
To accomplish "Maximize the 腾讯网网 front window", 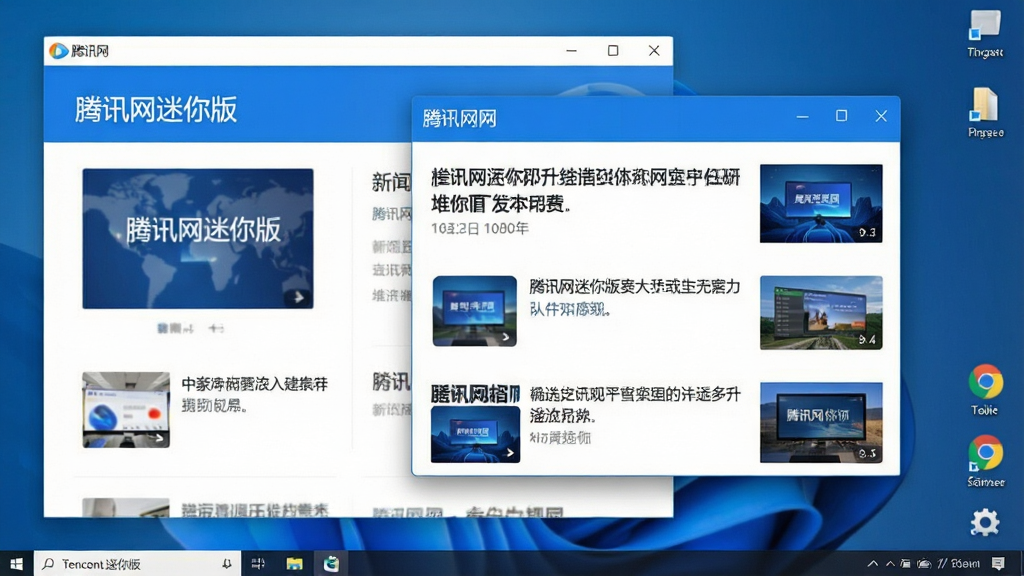I will pos(841,116).
